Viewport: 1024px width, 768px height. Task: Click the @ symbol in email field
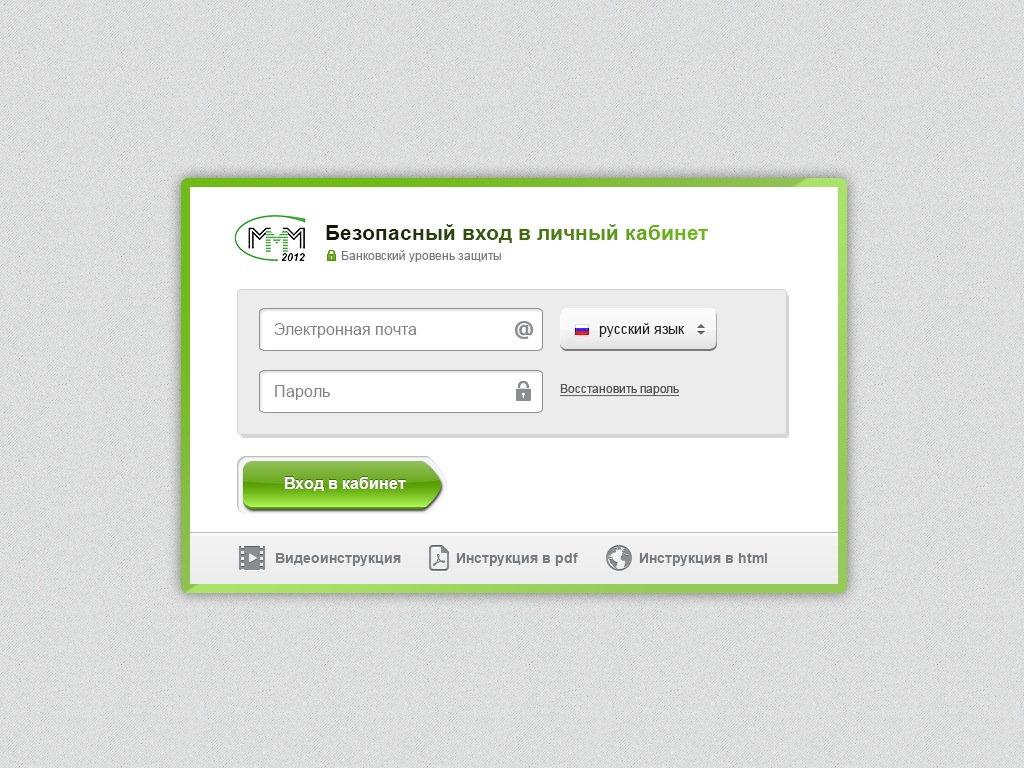(524, 329)
